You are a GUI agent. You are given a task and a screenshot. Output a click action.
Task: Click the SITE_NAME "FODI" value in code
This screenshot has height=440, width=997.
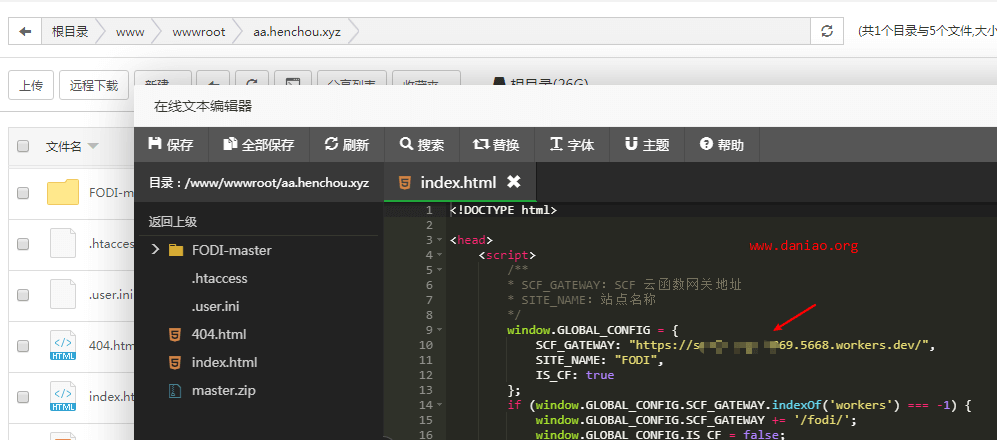(638, 360)
